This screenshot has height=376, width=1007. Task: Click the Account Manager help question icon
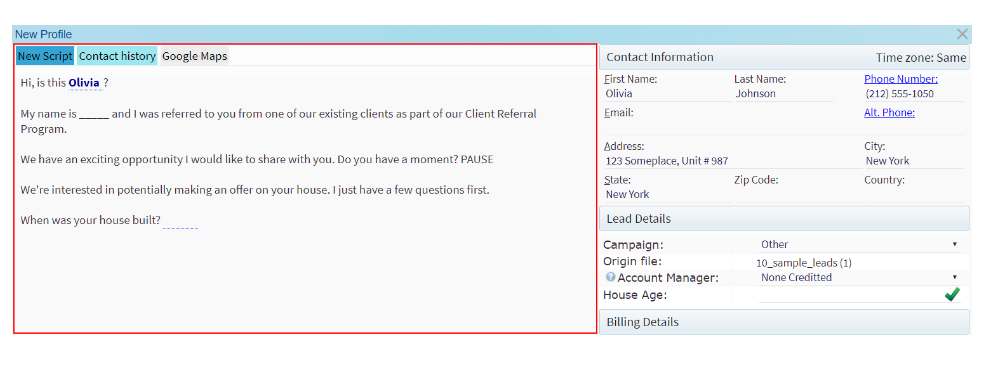[610, 278]
